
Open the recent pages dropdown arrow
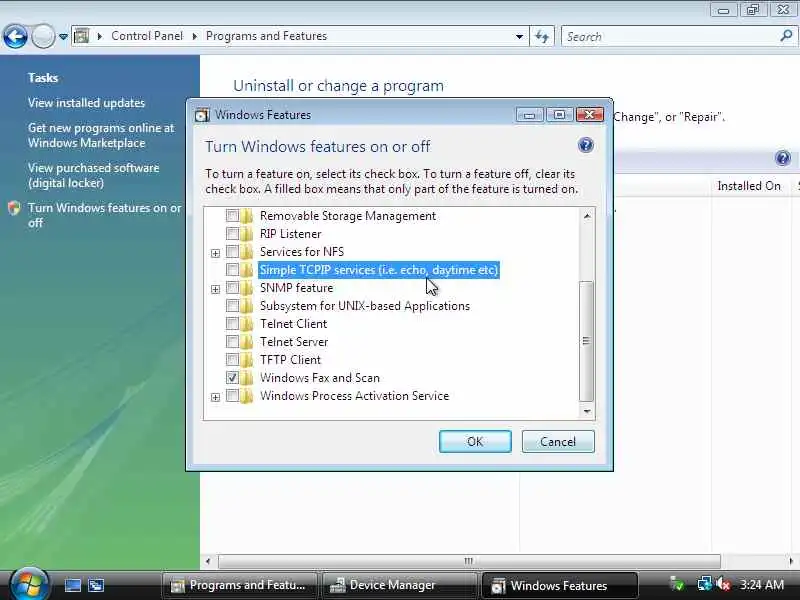click(63, 37)
